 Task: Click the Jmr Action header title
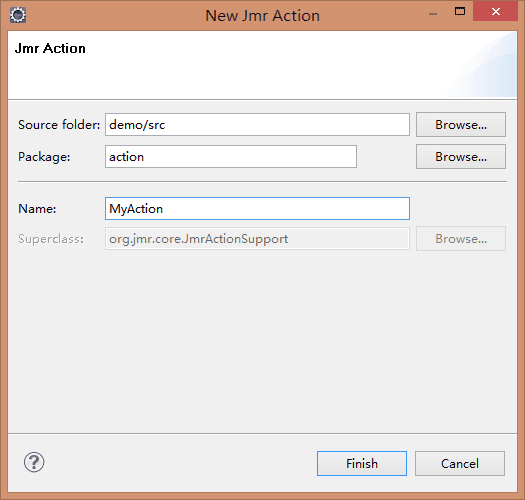tap(50, 49)
